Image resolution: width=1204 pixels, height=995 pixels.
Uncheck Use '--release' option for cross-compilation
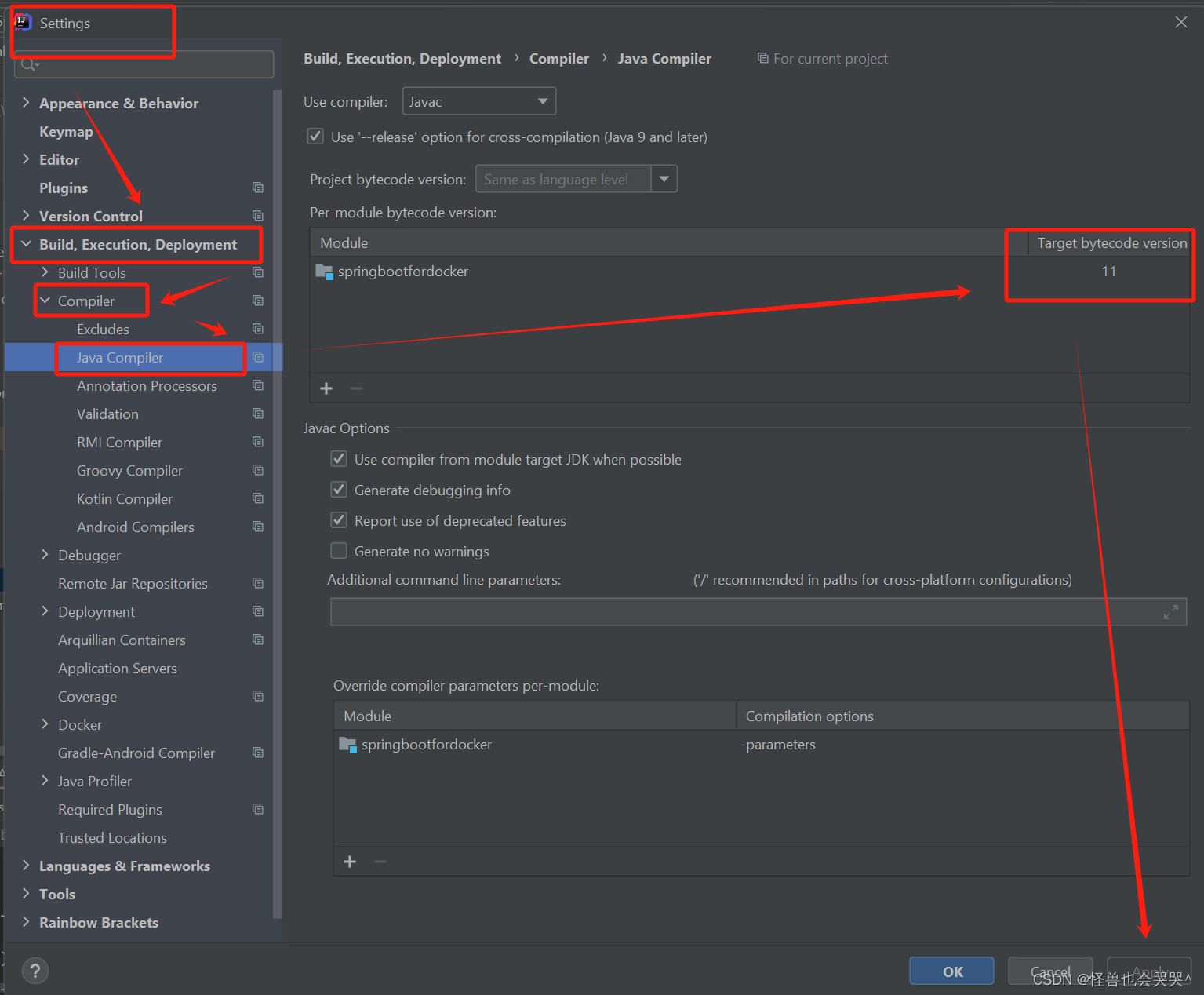(315, 136)
